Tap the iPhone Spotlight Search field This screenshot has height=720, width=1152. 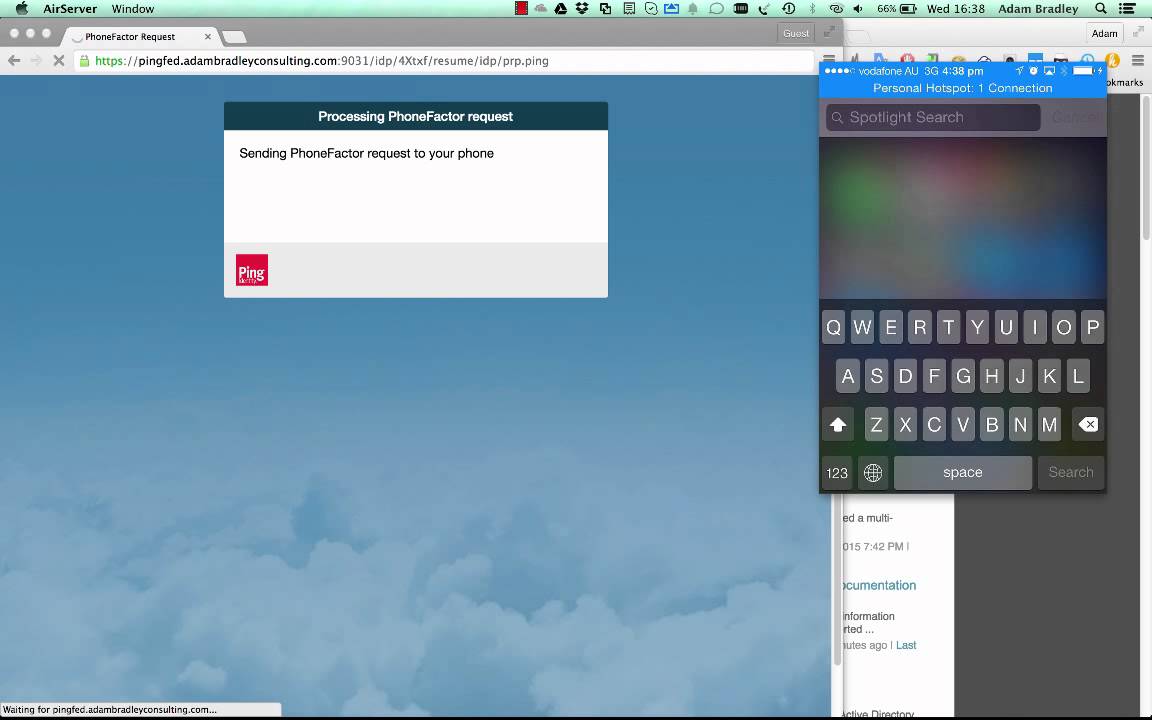tap(933, 118)
